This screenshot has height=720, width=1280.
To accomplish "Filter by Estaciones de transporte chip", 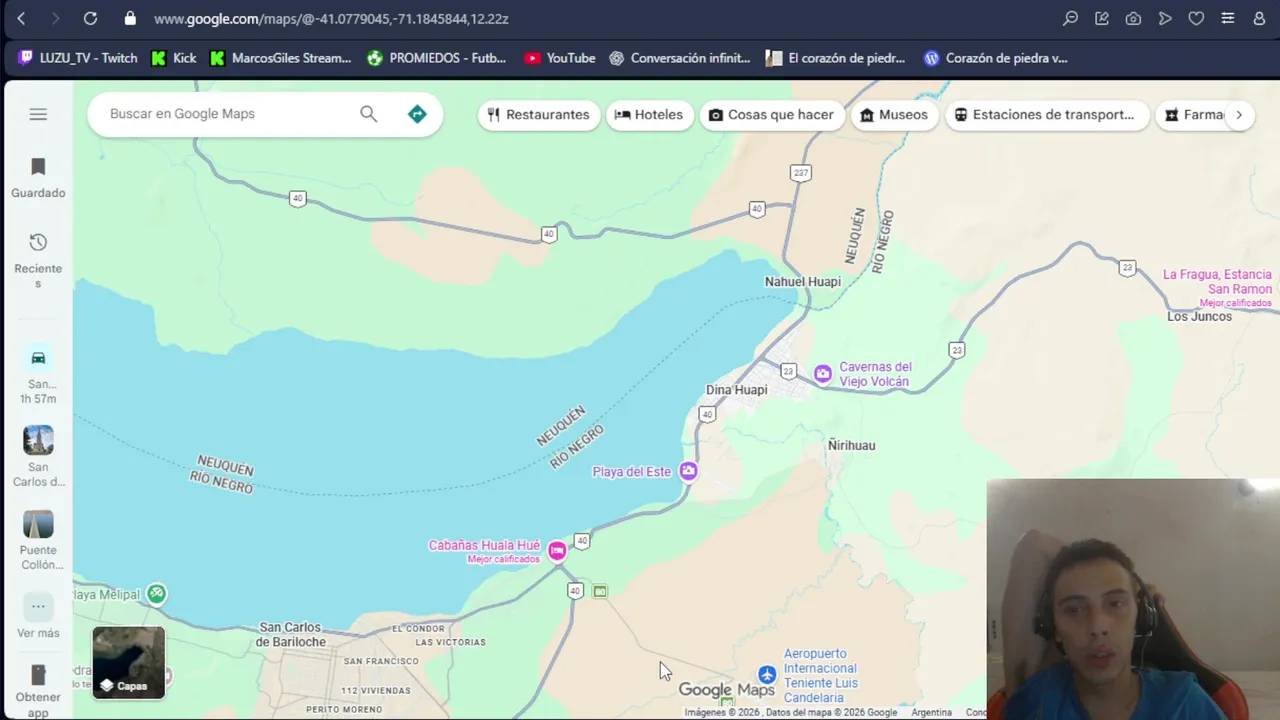I will click(x=1046, y=115).
